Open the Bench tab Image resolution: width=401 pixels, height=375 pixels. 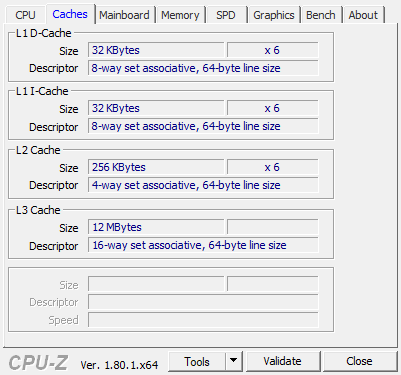tap(321, 15)
